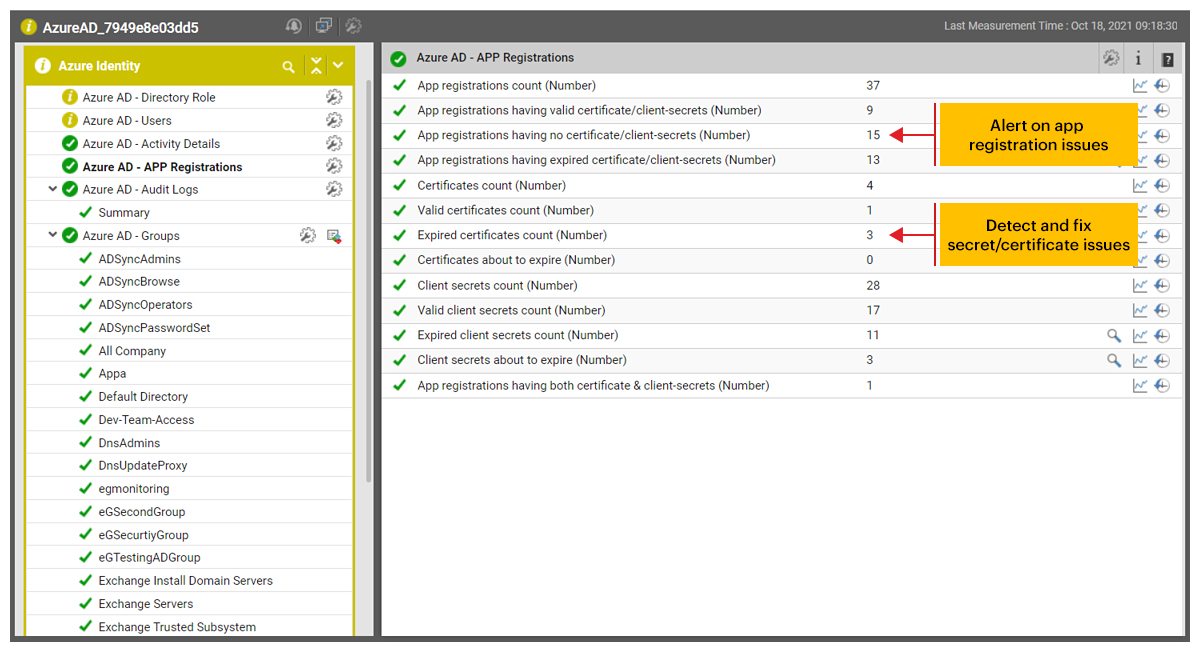Click Expired certificates count measure
Image resolution: width=1200 pixels, height=652 pixels.
512,235
